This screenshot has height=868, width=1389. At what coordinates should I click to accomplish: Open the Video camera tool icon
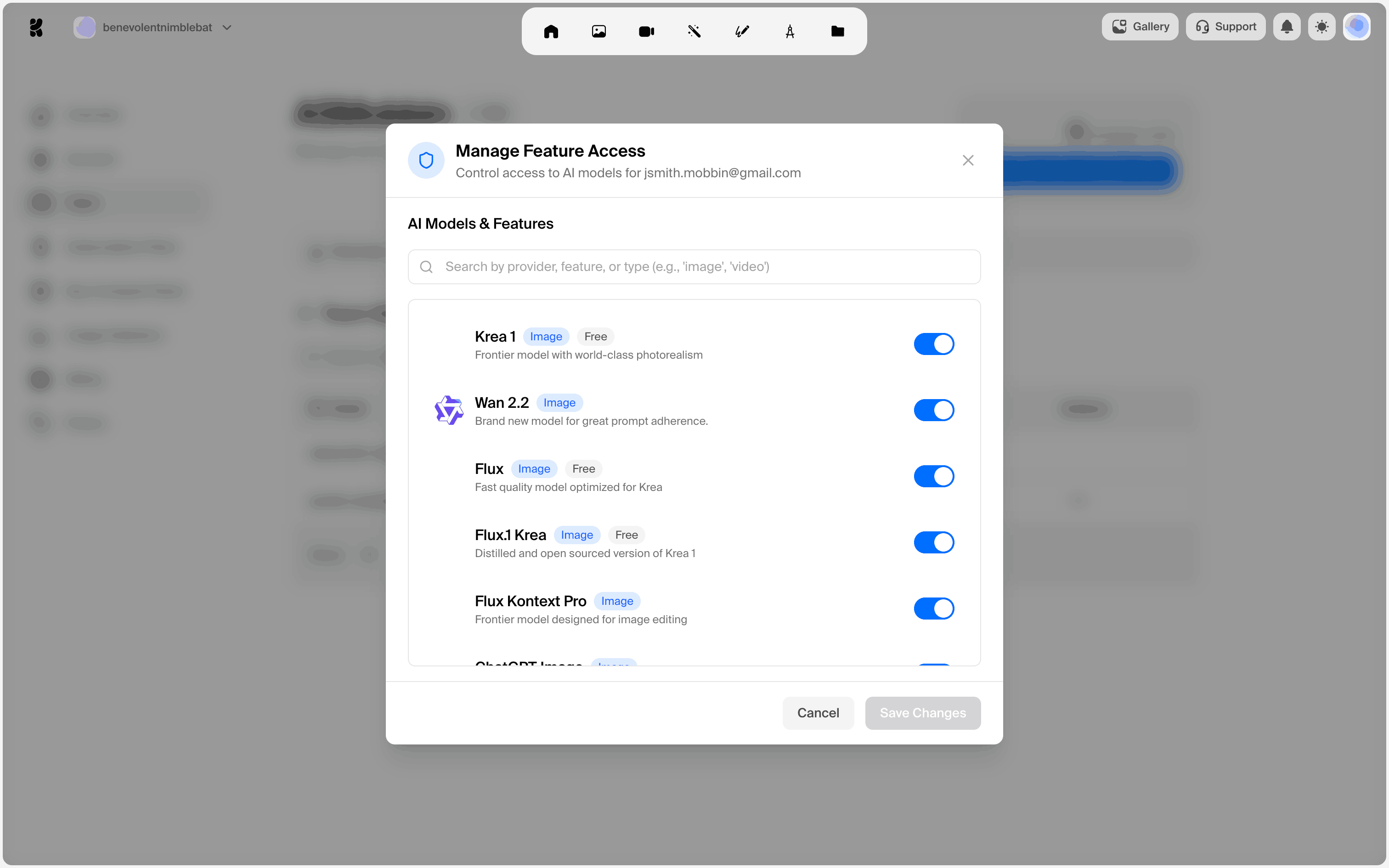pos(646,32)
